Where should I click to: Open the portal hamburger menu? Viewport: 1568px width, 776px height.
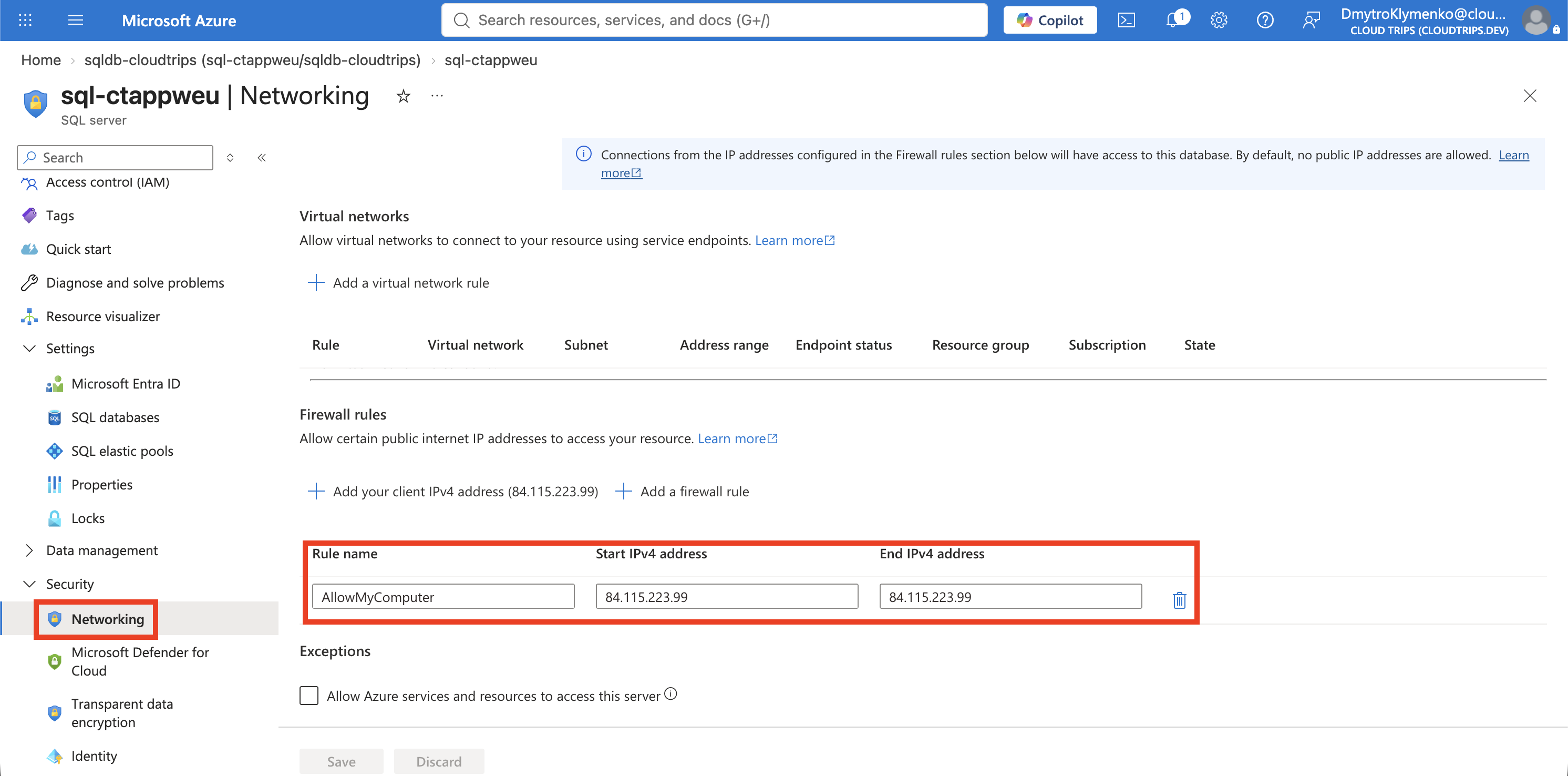[x=76, y=20]
